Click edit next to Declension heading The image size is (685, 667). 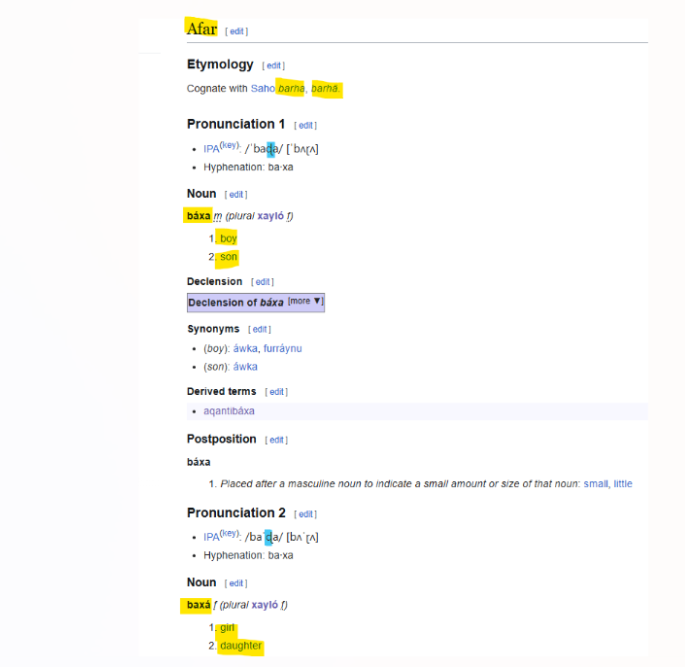[x=262, y=282]
